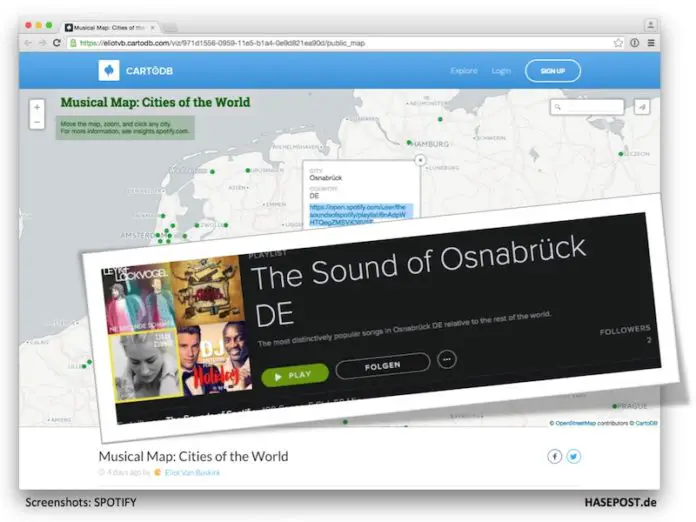Click the user profile icon in title bar
Viewport: 696px width, 522px height.
click(650, 25)
